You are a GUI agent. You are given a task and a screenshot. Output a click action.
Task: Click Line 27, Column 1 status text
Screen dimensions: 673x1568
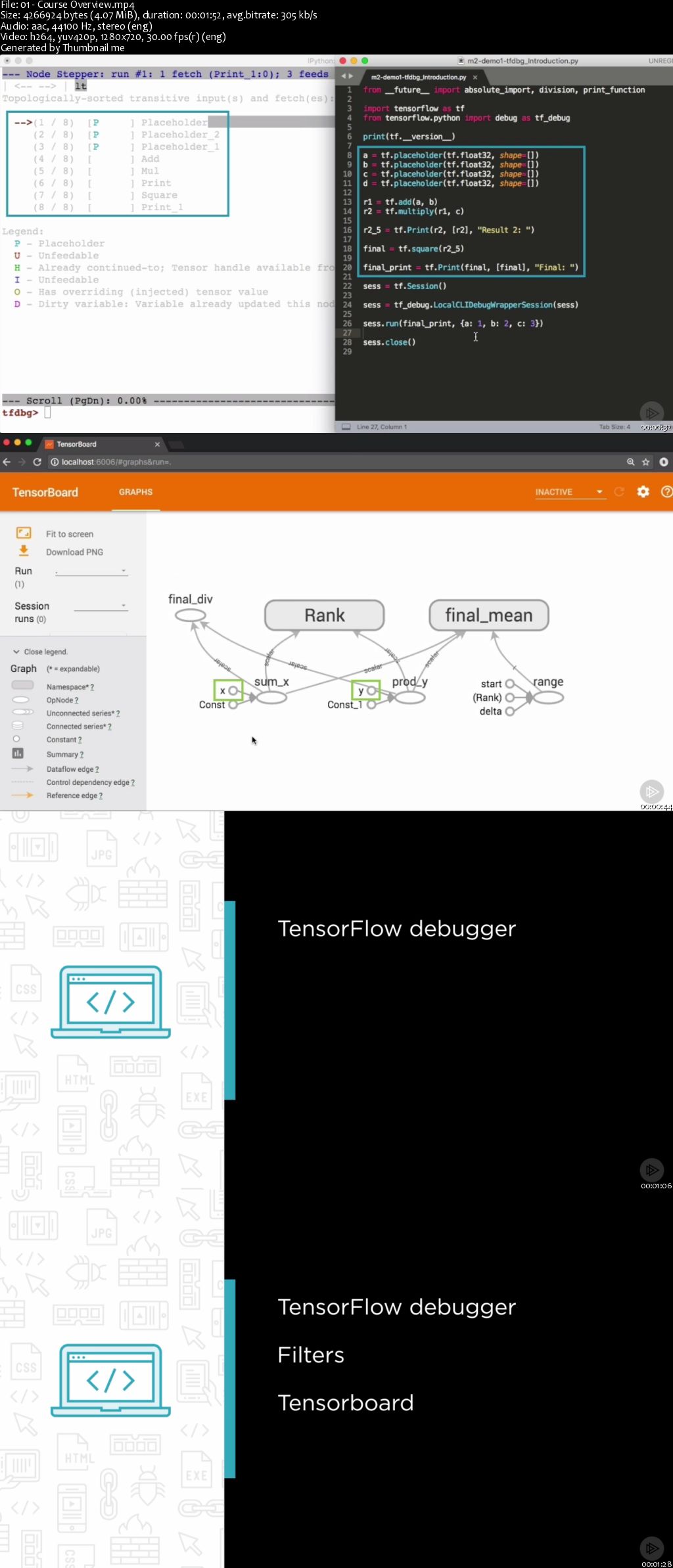coord(382,427)
